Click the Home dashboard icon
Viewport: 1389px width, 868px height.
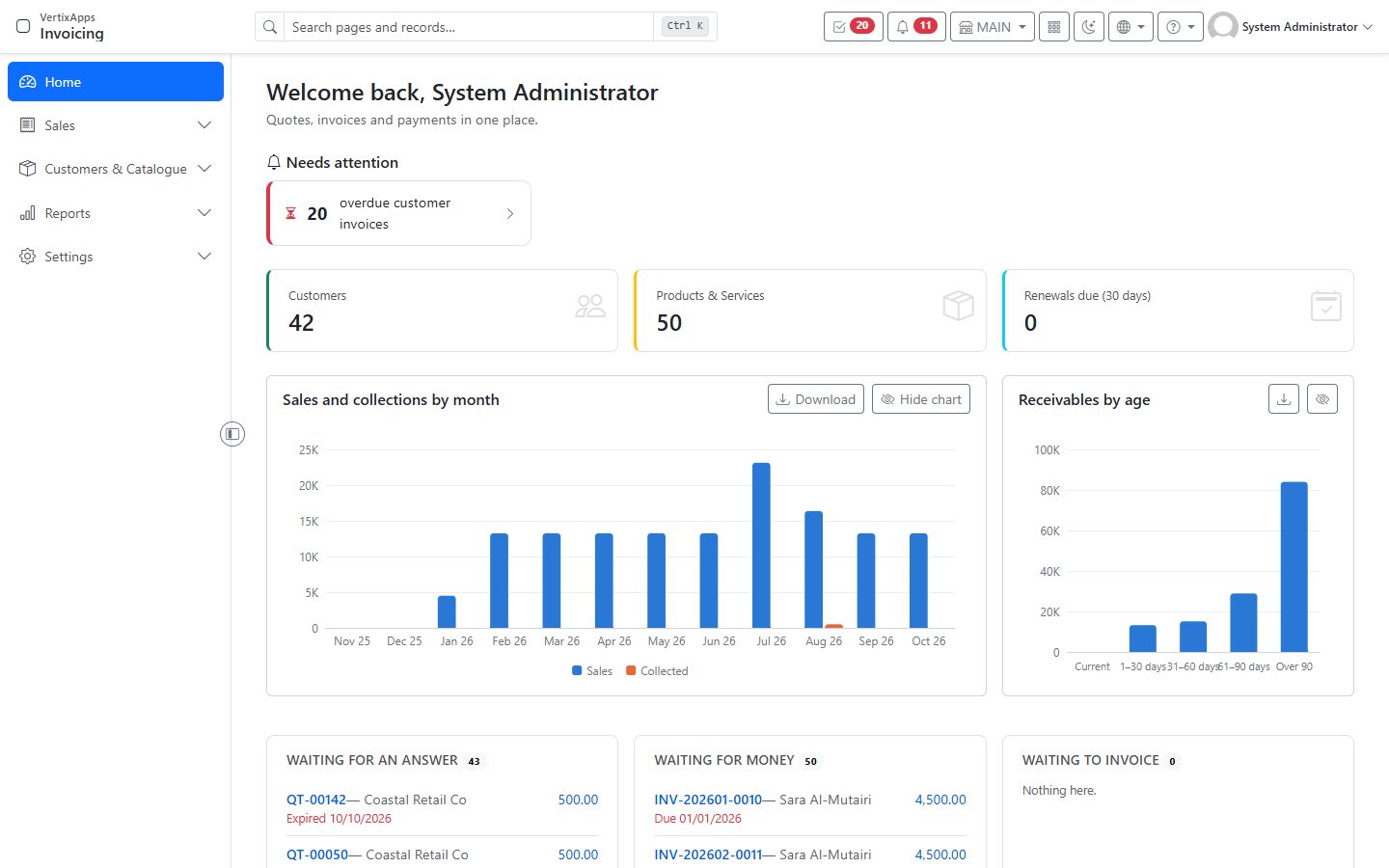click(x=28, y=82)
